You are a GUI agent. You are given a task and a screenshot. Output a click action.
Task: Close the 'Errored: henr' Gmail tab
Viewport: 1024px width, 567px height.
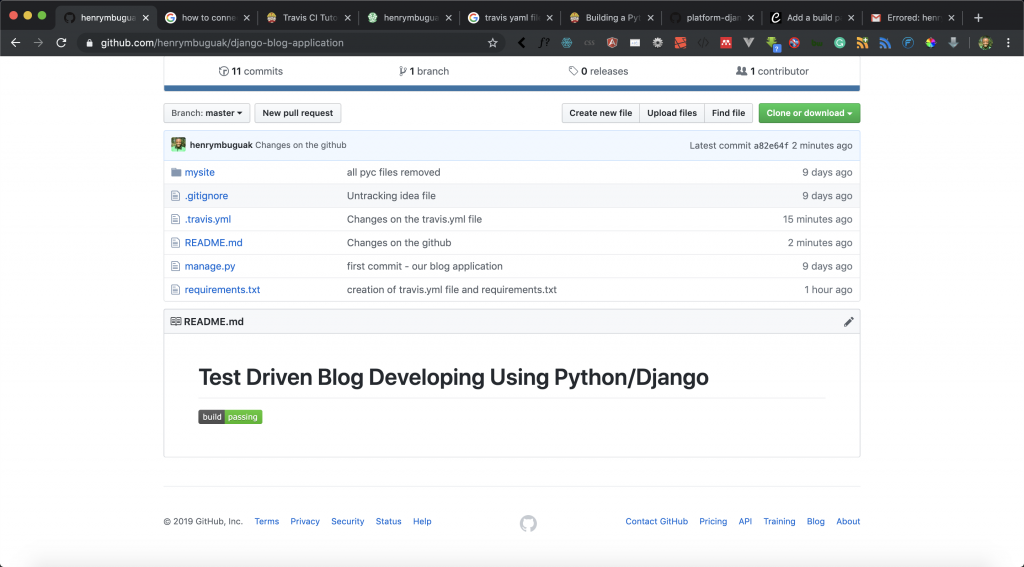[x=951, y=18]
